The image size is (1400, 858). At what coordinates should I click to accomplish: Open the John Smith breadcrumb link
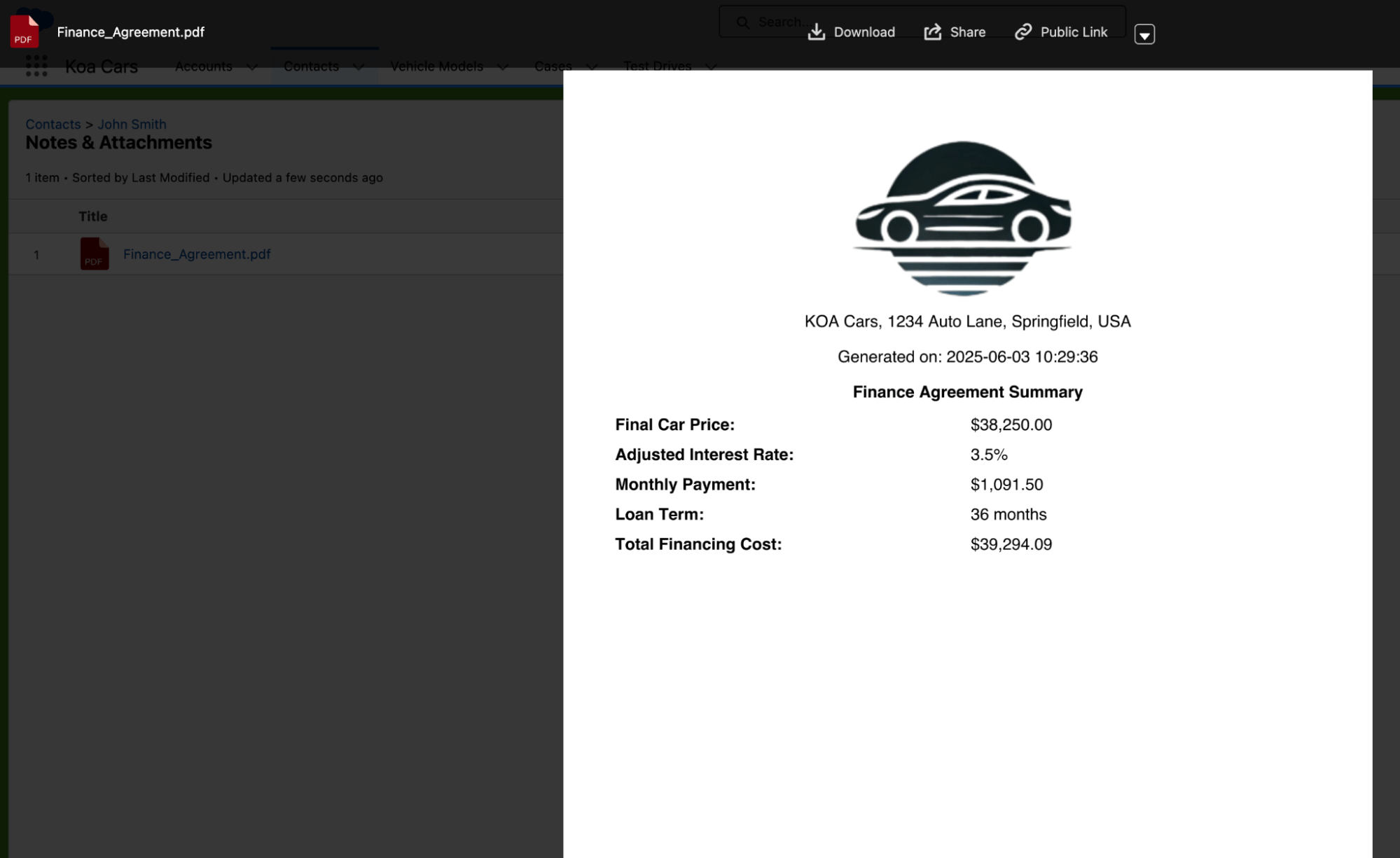132,124
